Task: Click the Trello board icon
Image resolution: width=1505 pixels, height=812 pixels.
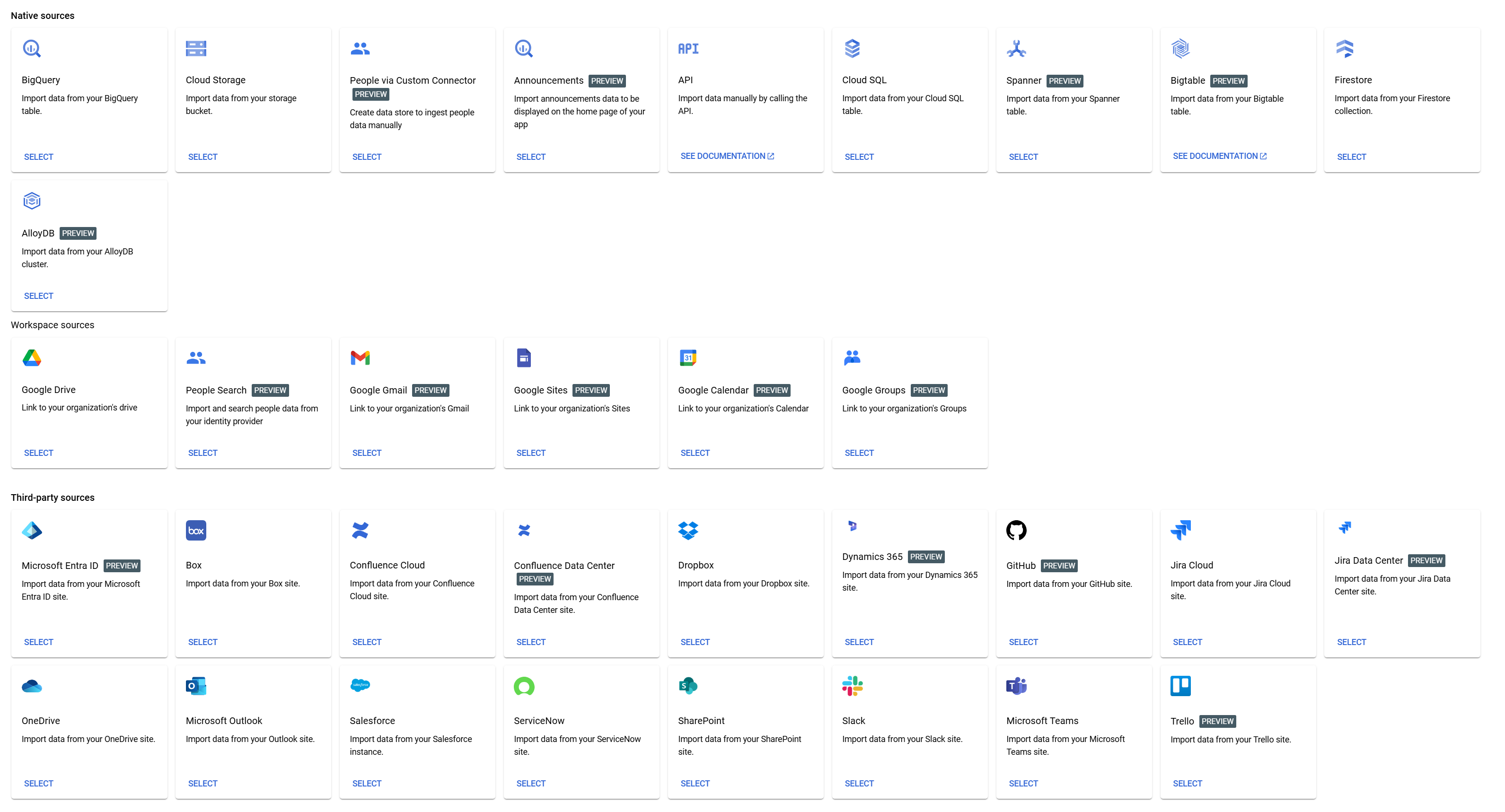Action: [x=1181, y=686]
